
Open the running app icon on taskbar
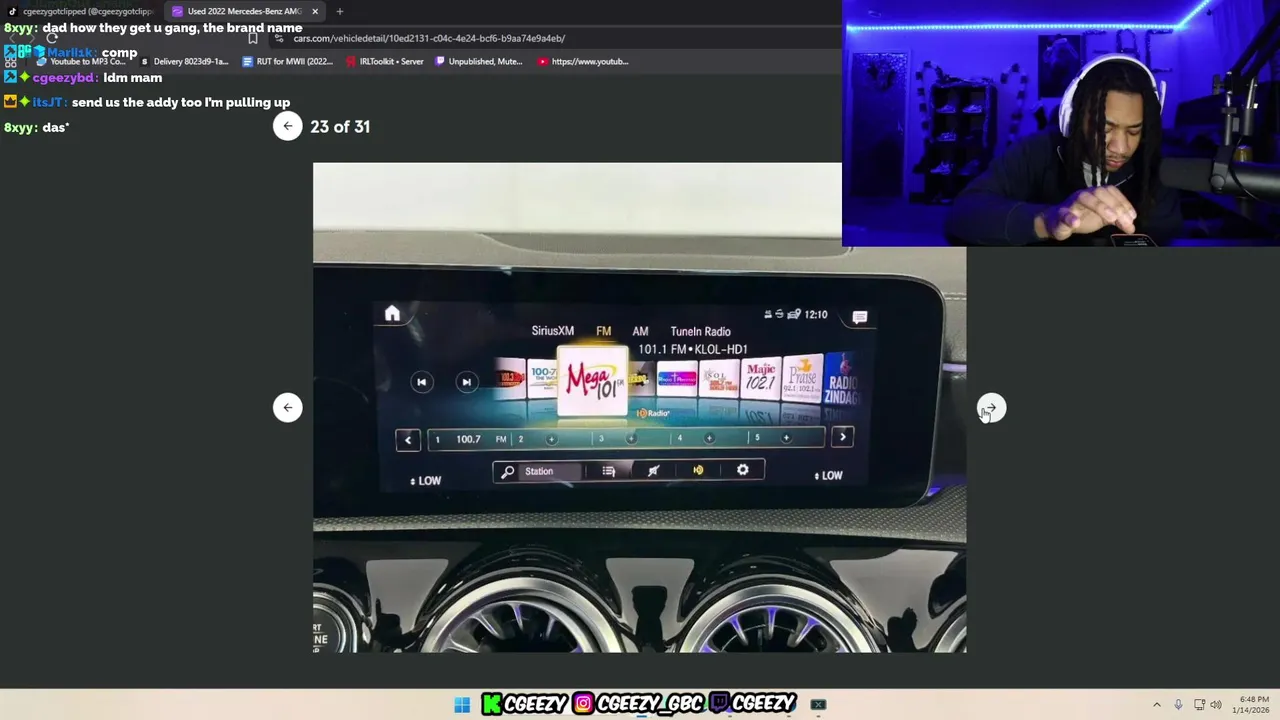tap(818, 705)
